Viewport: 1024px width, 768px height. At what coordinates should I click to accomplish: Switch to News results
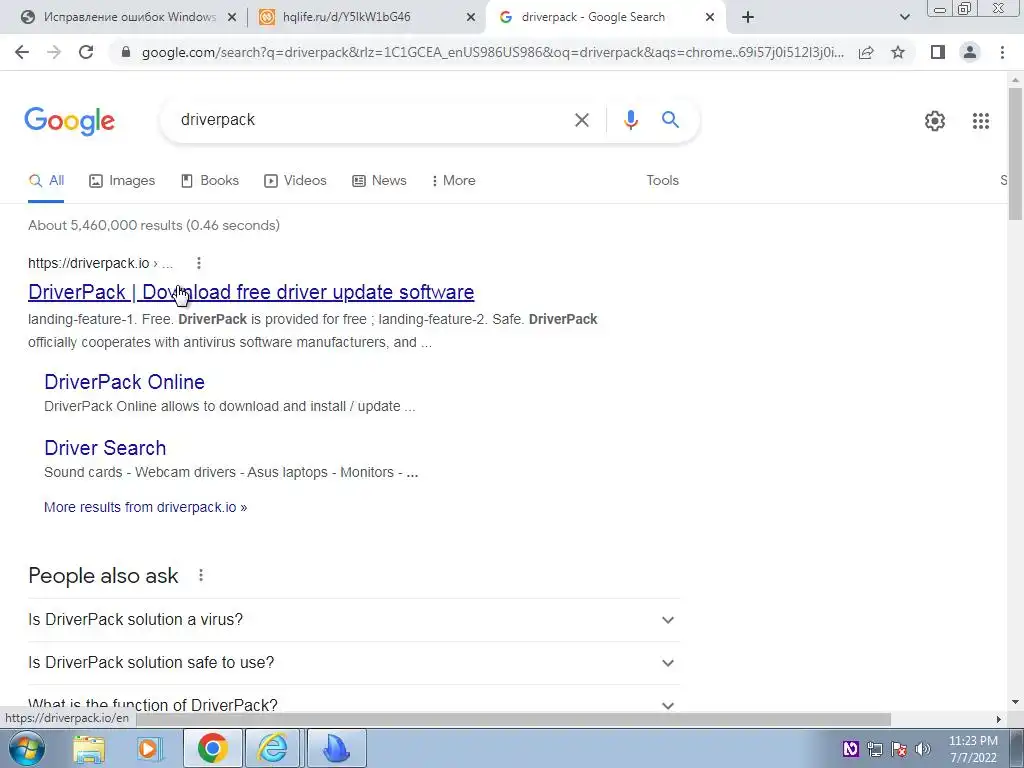[379, 181]
